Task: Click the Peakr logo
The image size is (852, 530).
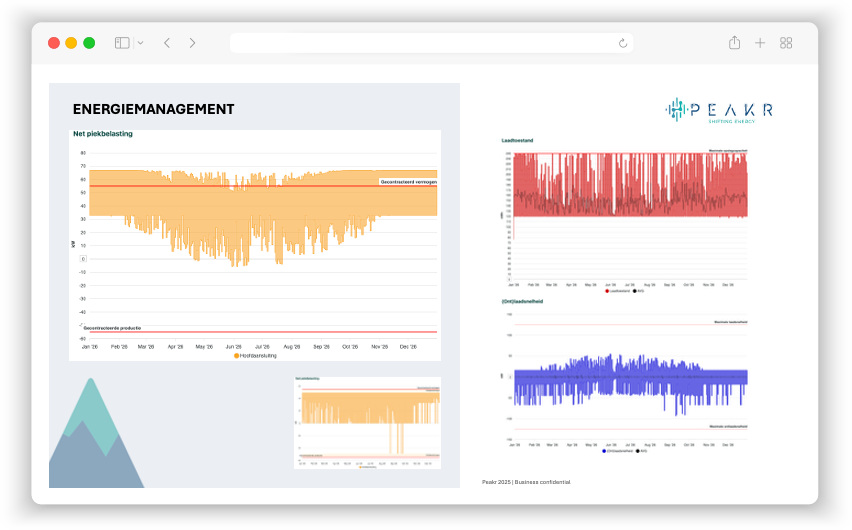Action: point(719,110)
